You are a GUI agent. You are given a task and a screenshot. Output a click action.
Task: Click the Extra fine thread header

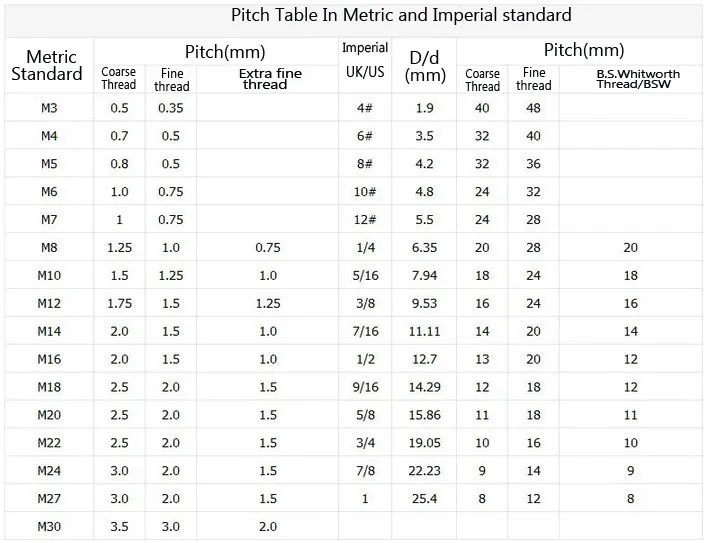[x=270, y=79]
